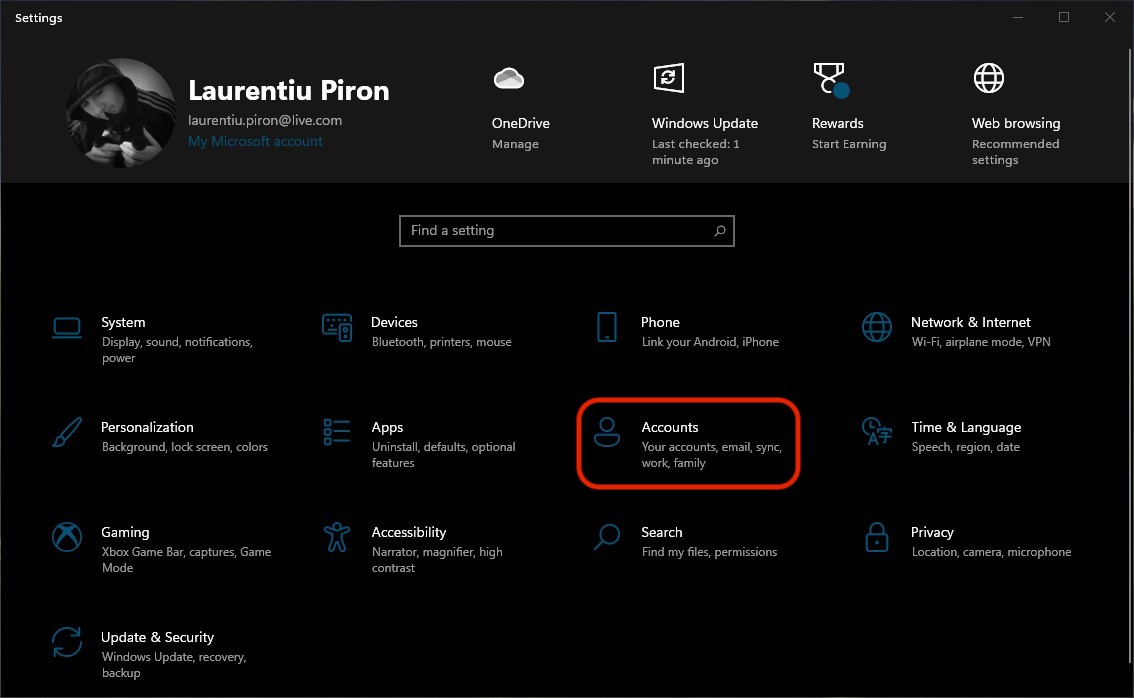Viewport: 1134px width, 698px height.
Task: Select the Start Earning Rewards text
Action: coord(849,144)
